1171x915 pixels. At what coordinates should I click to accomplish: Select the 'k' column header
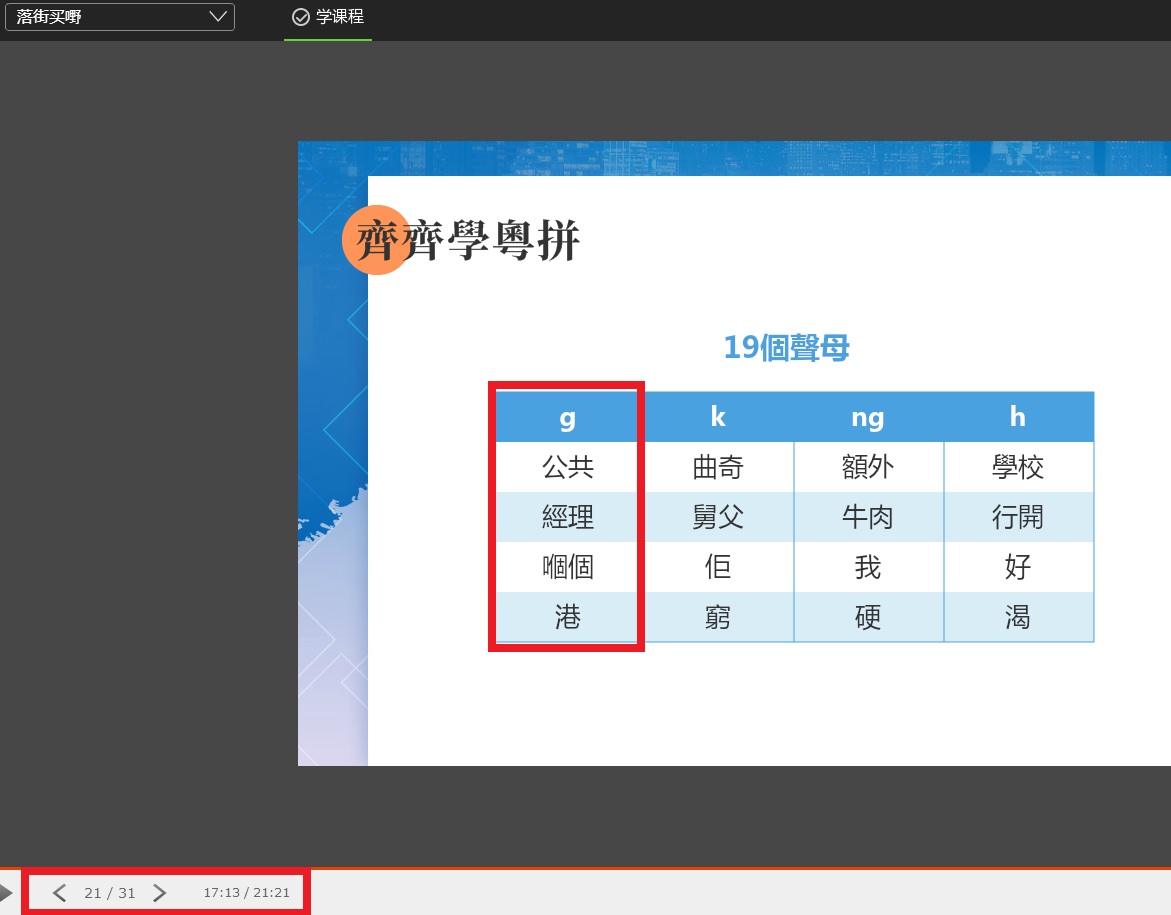[x=718, y=417]
